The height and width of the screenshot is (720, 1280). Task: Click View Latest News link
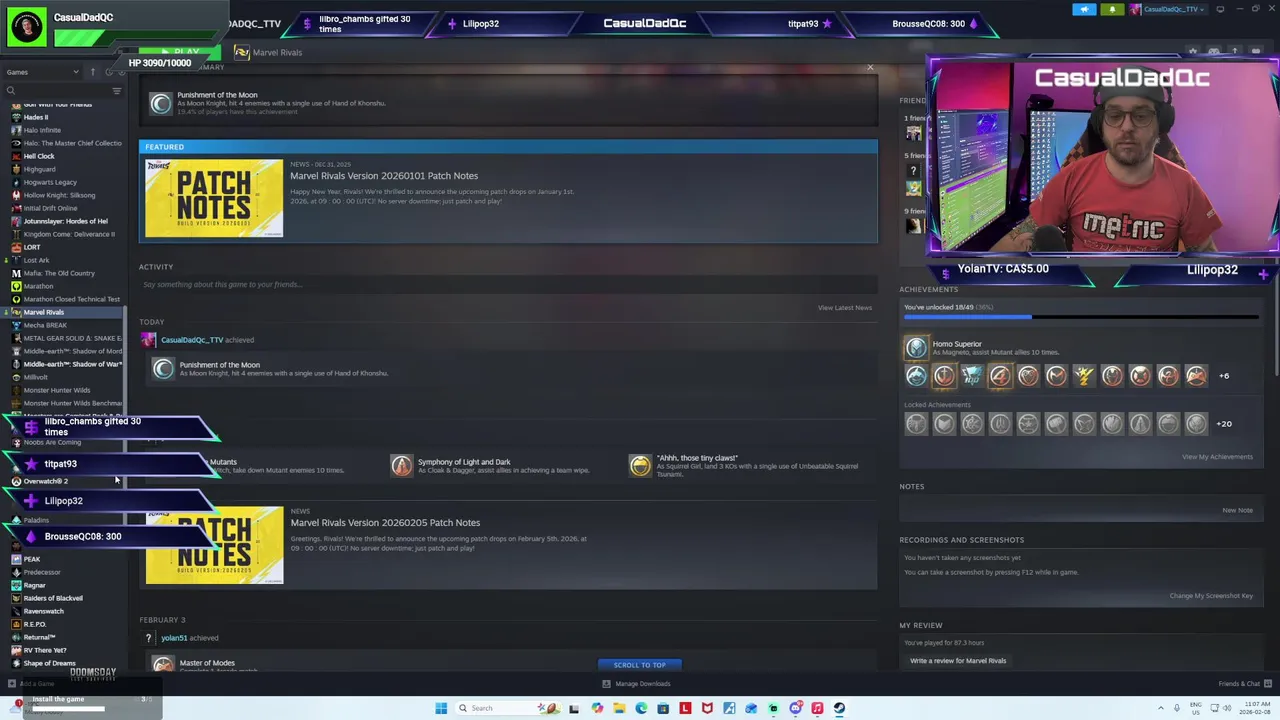coord(844,308)
